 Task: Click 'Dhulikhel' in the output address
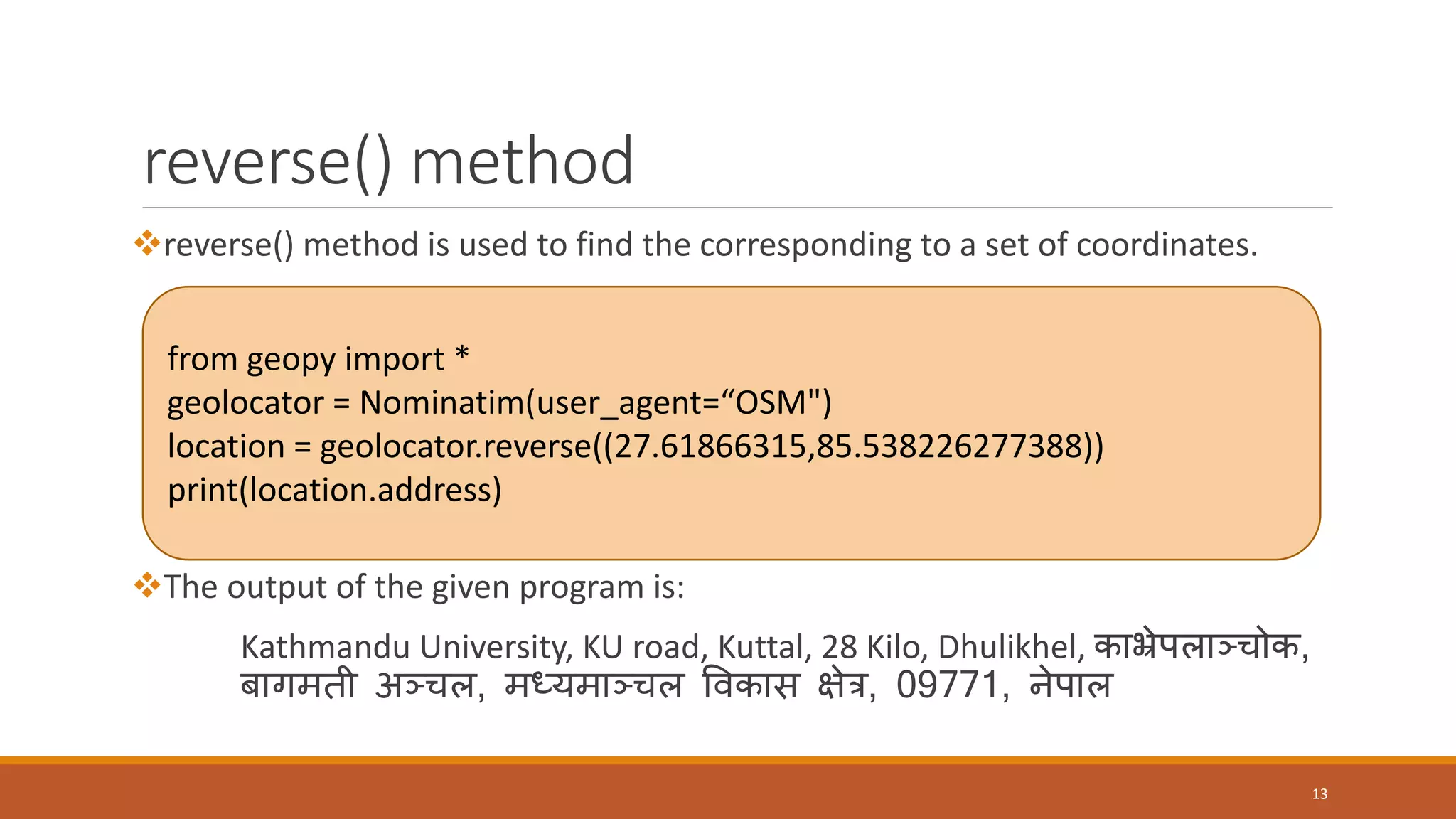point(1007,648)
